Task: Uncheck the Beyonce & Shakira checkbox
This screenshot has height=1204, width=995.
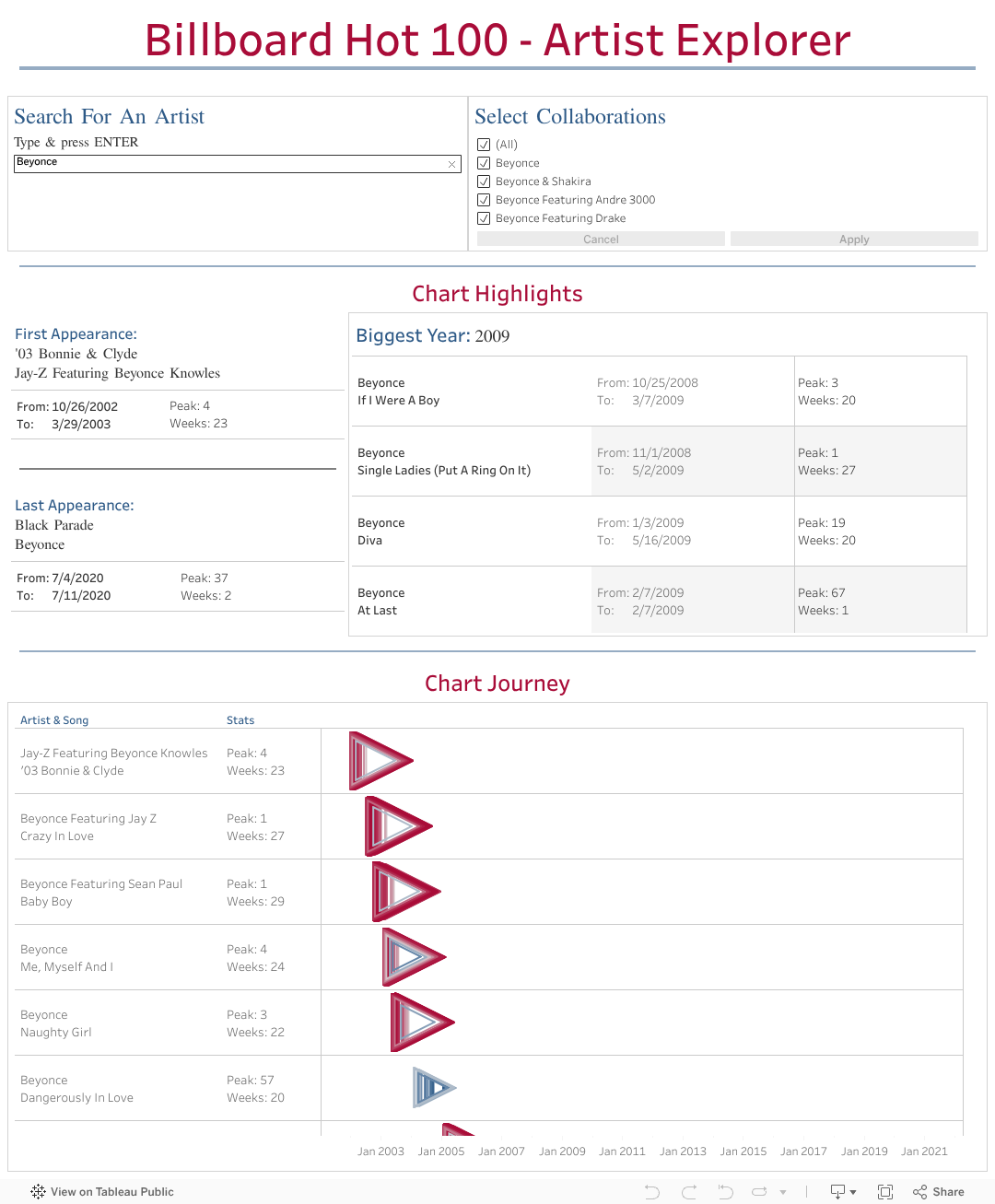Action: (x=484, y=181)
